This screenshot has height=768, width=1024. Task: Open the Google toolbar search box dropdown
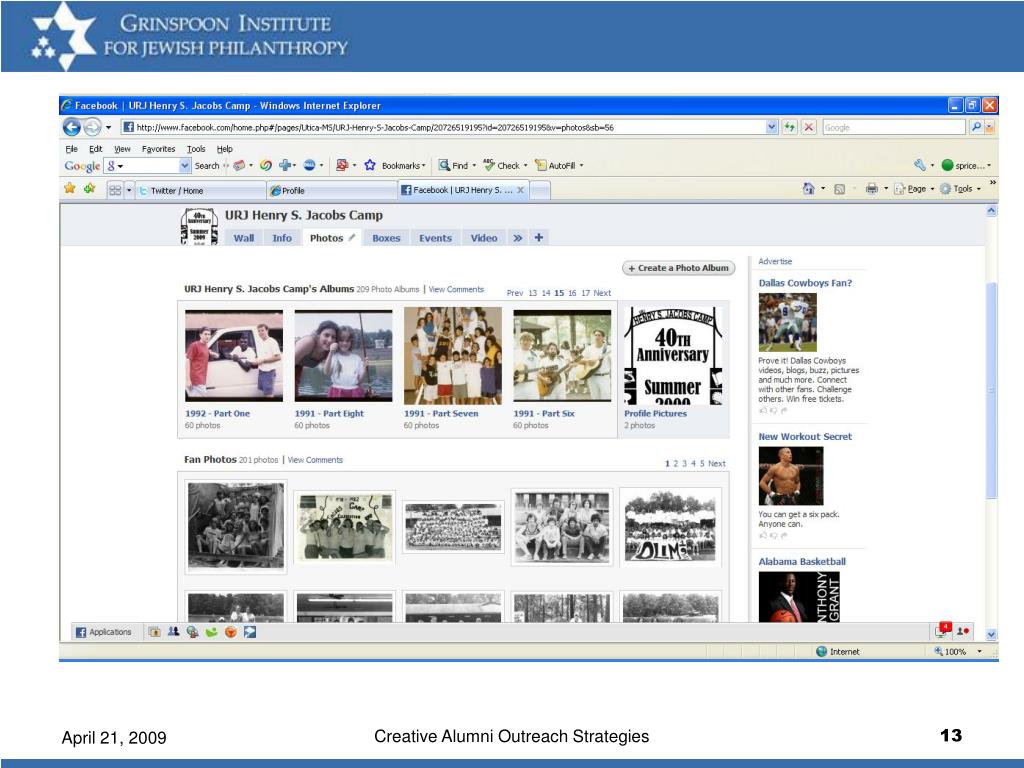tap(184, 166)
